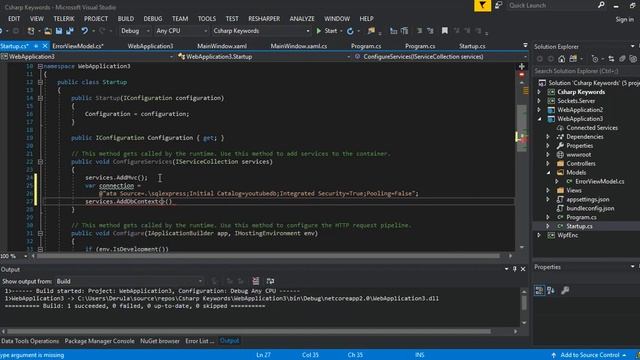Click the green plus marker in editor margin

522,66
